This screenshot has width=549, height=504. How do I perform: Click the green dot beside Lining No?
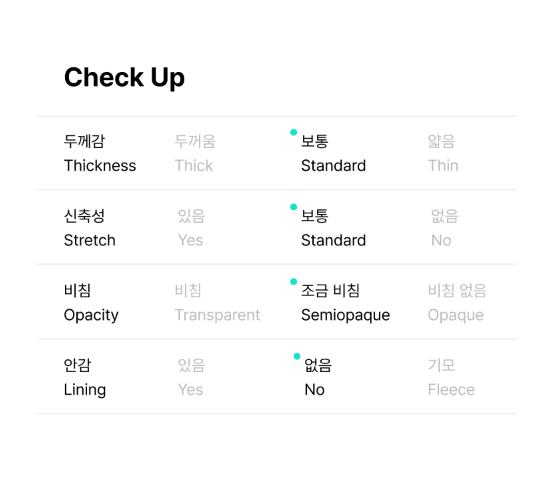point(297,356)
